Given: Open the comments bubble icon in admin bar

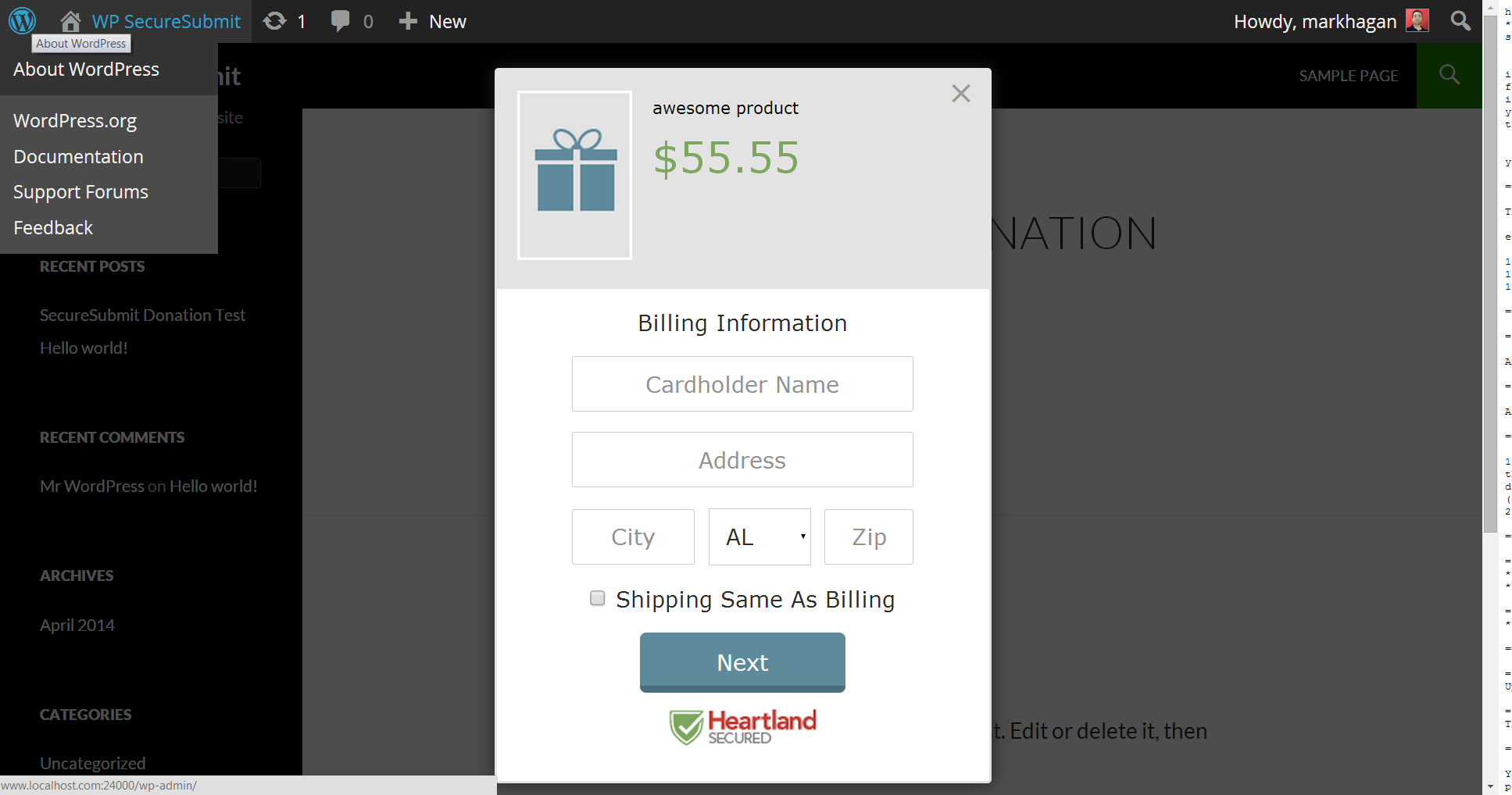Looking at the screenshot, I should (340, 21).
